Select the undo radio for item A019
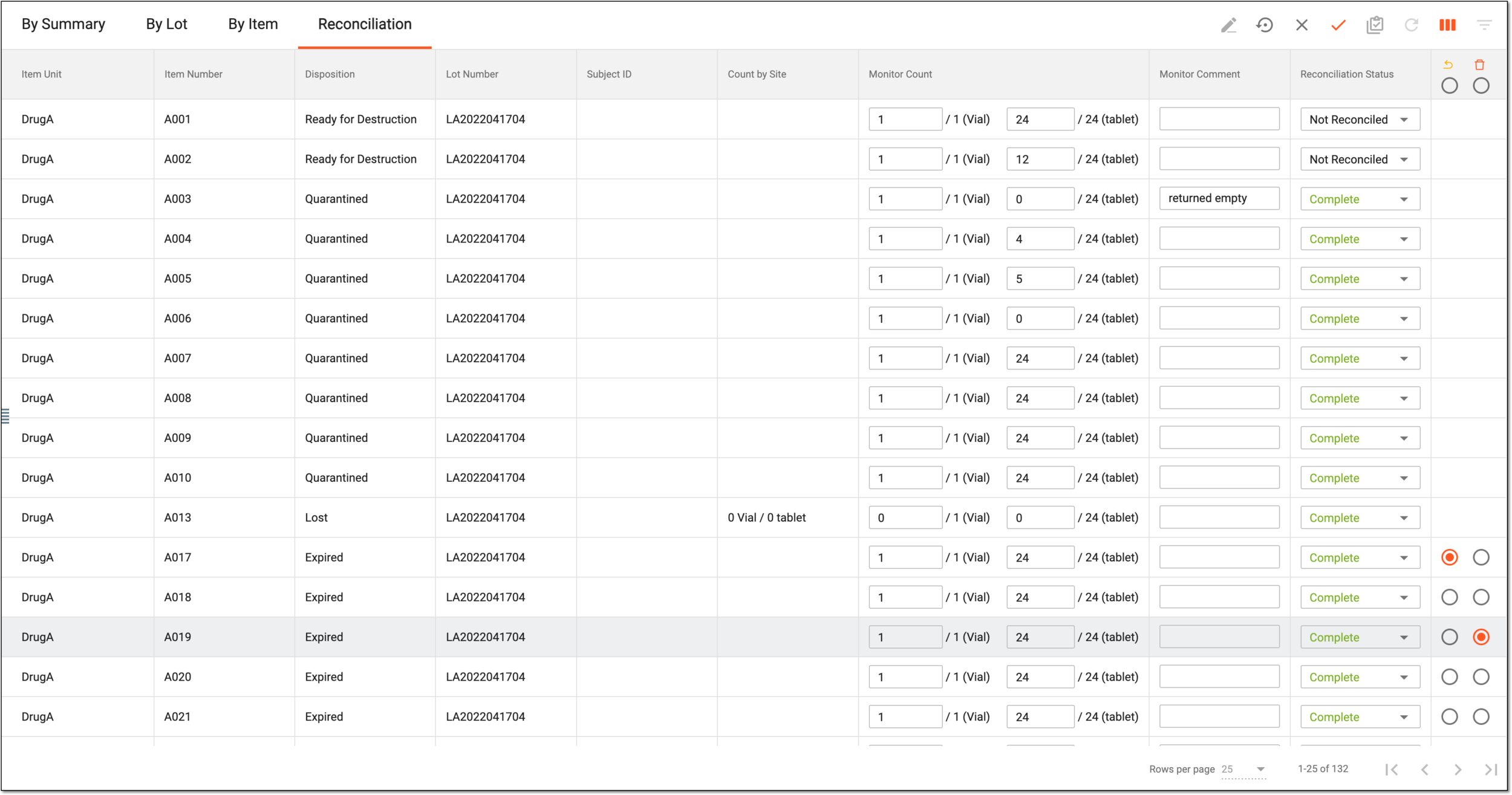The height and width of the screenshot is (795, 1512). (x=1450, y=637)
